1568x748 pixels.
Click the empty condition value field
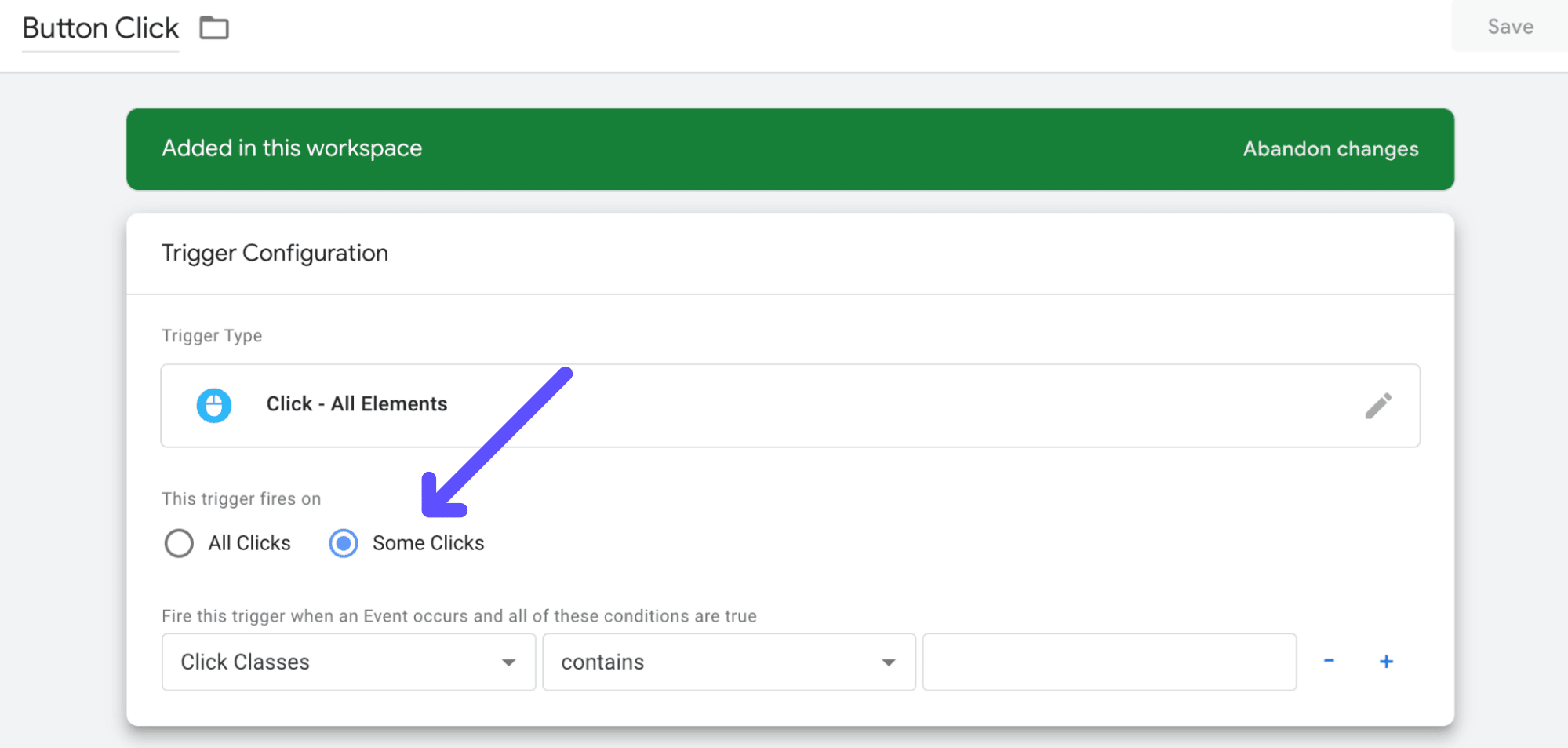1108,662
